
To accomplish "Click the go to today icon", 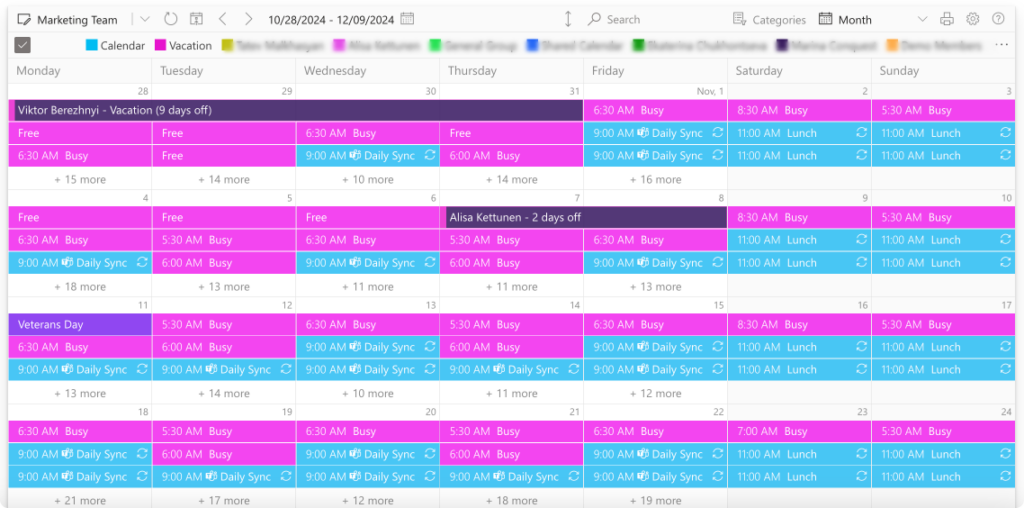I will pos(197,19).
